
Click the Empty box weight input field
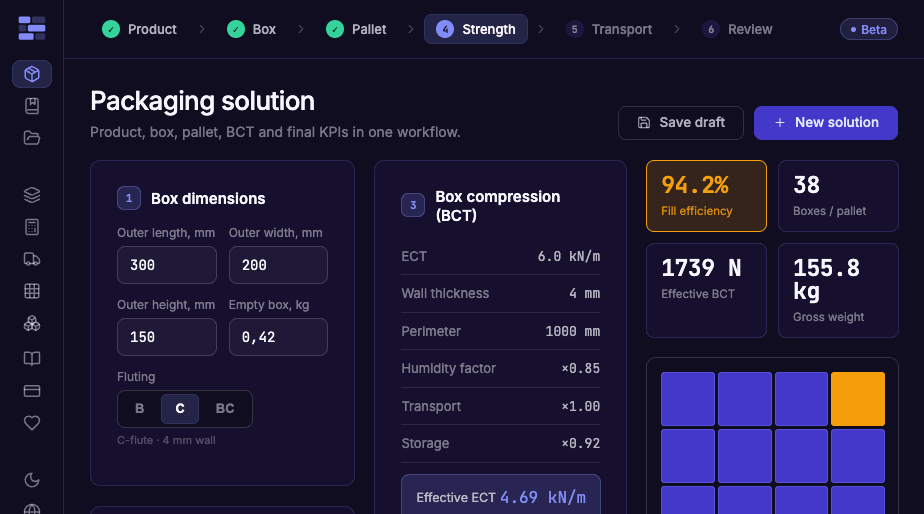point(278,337)
